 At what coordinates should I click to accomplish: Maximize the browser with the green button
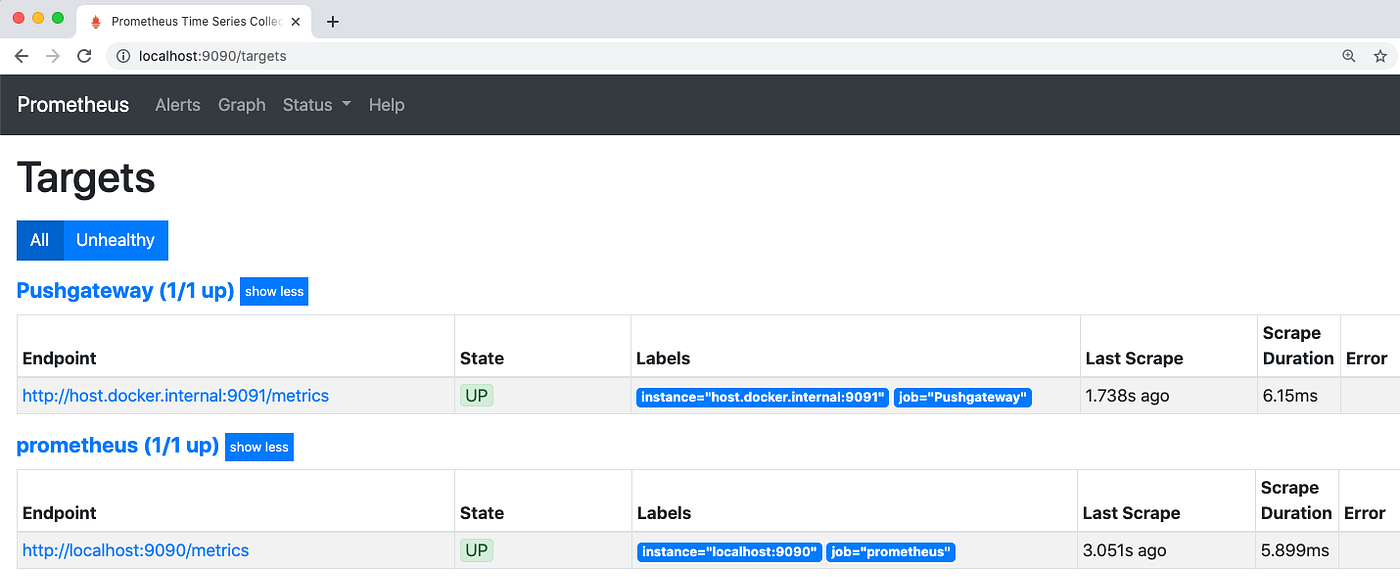coord(58,18)
